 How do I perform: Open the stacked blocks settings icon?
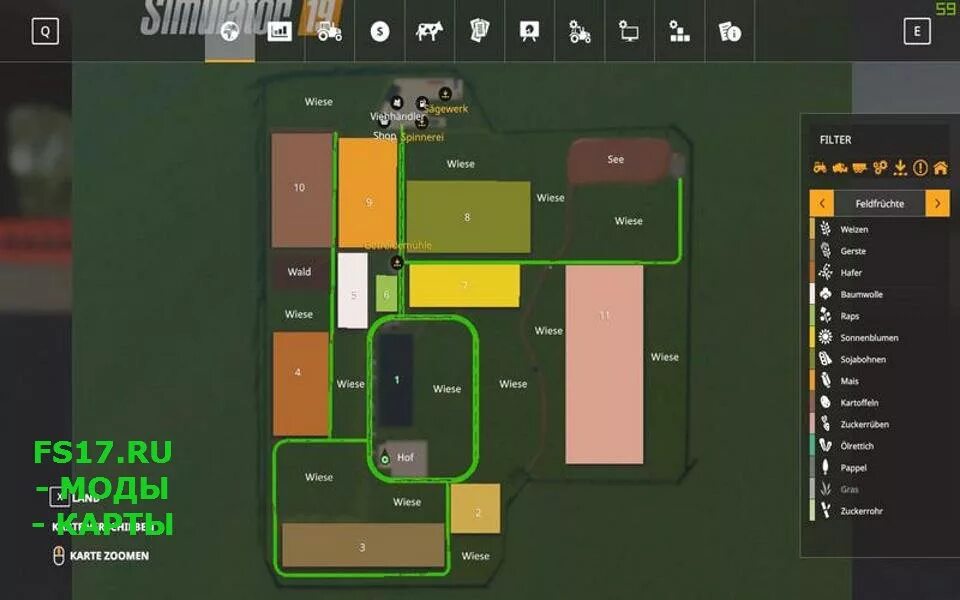click(x=679, y=31)
